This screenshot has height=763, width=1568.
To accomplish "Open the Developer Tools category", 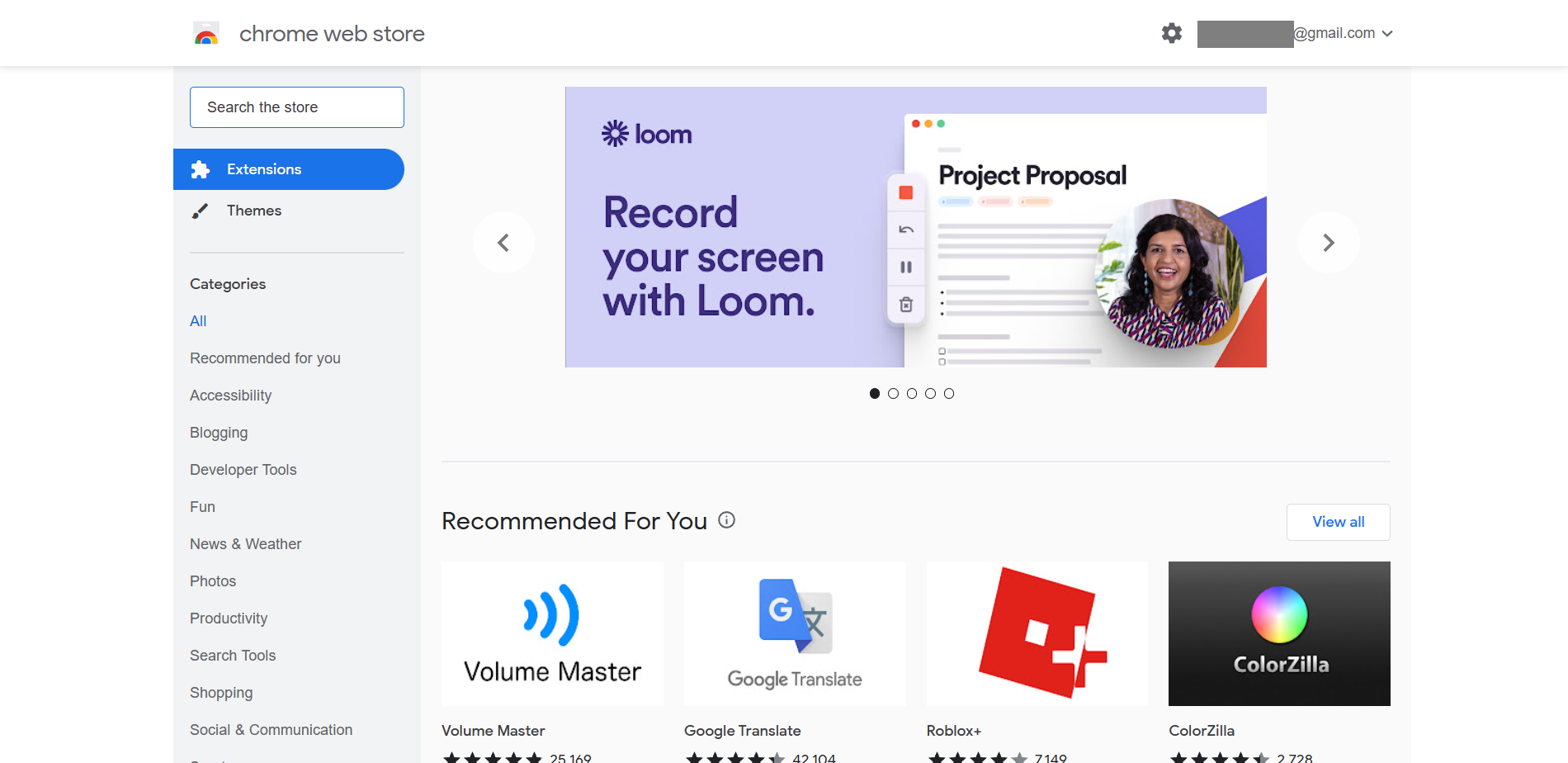I will click(x=243, y=470).
